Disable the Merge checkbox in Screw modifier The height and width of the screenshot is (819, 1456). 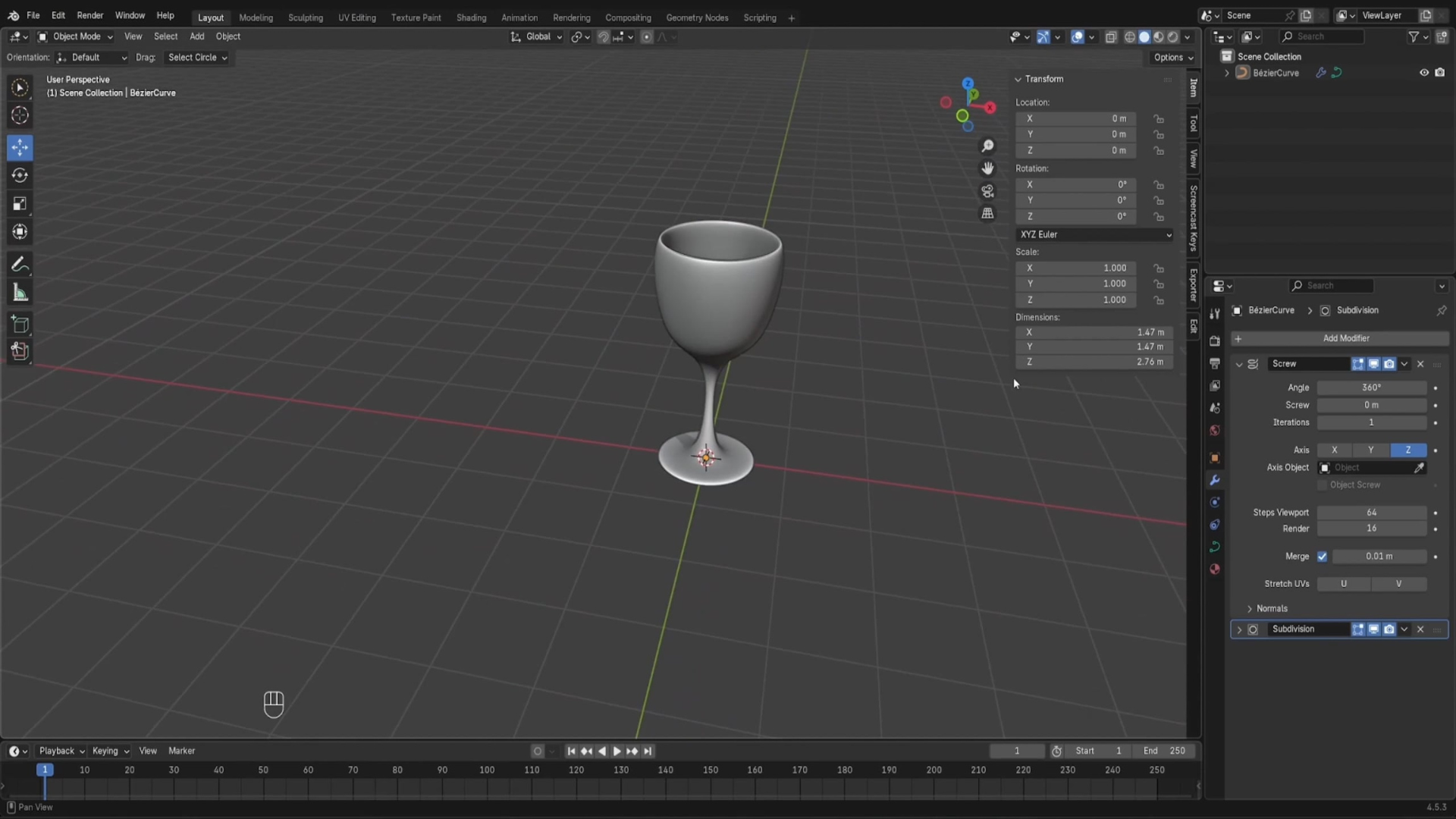(1322, 557)
